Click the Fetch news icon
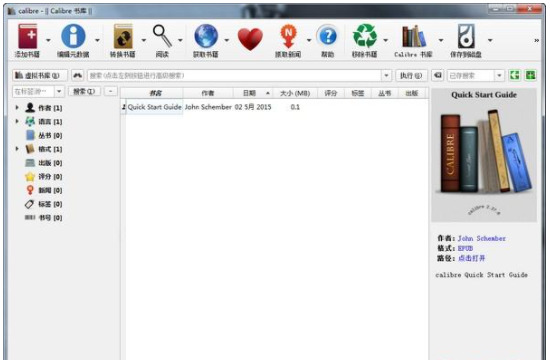 (288, 36)
